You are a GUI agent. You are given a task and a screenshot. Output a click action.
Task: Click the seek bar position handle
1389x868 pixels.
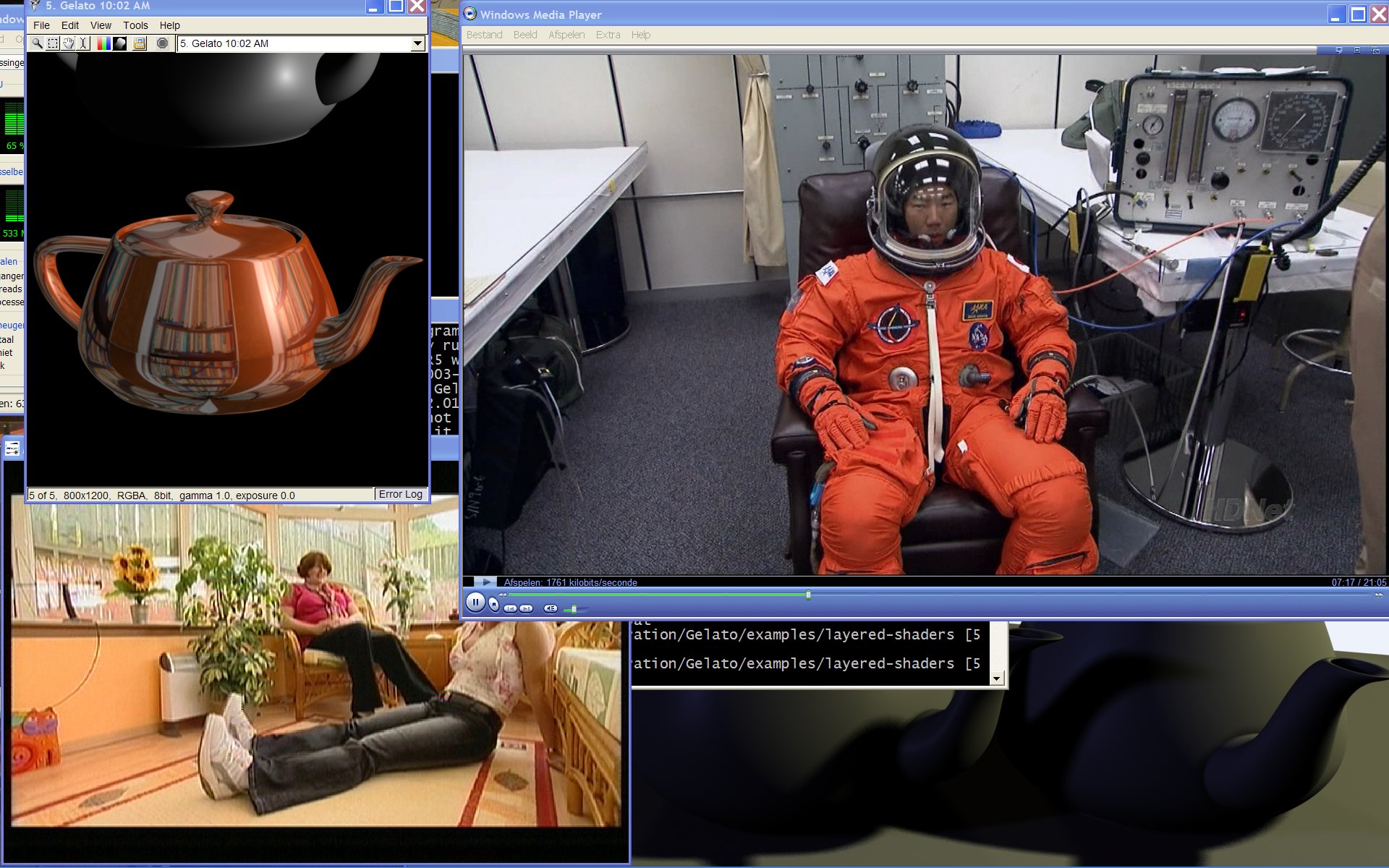pyautogui.click(x=808, y=595)
